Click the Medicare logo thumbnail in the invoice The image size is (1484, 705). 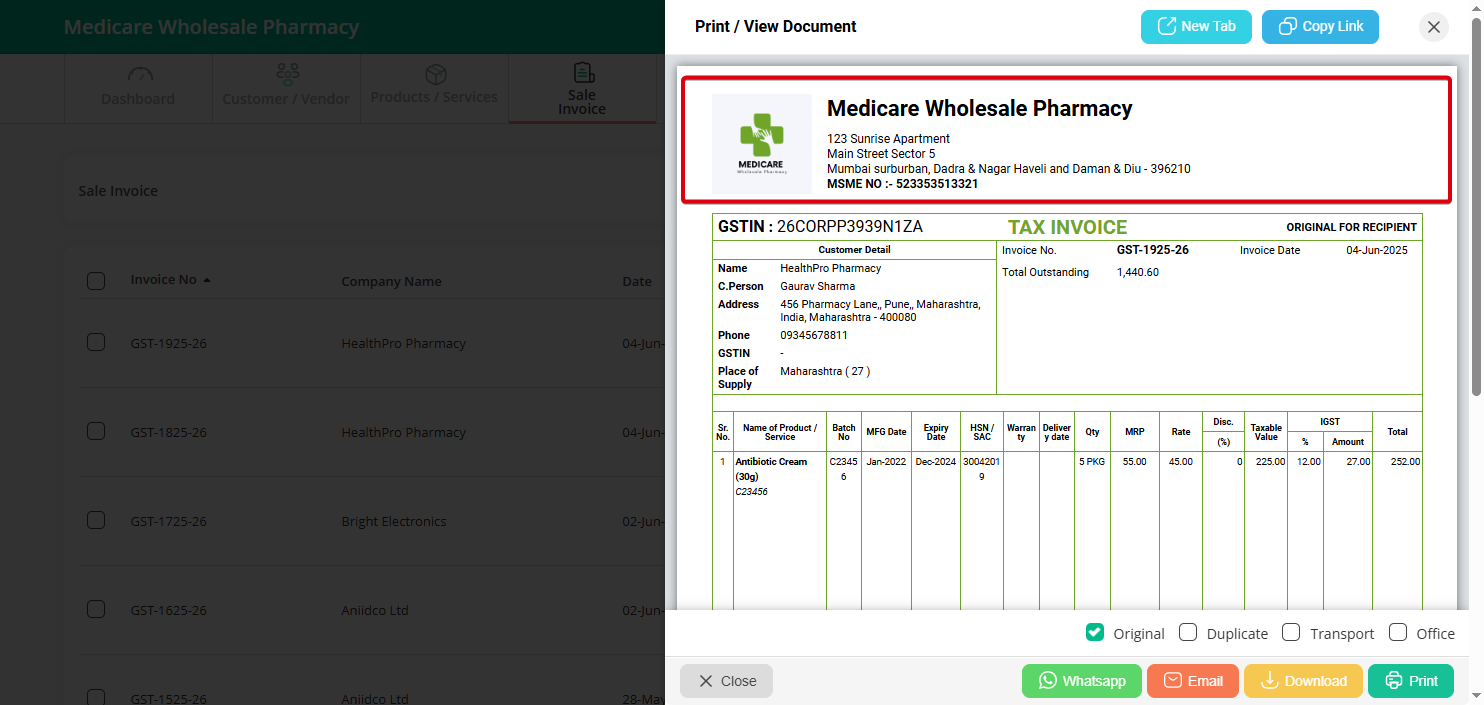[761, 144]
